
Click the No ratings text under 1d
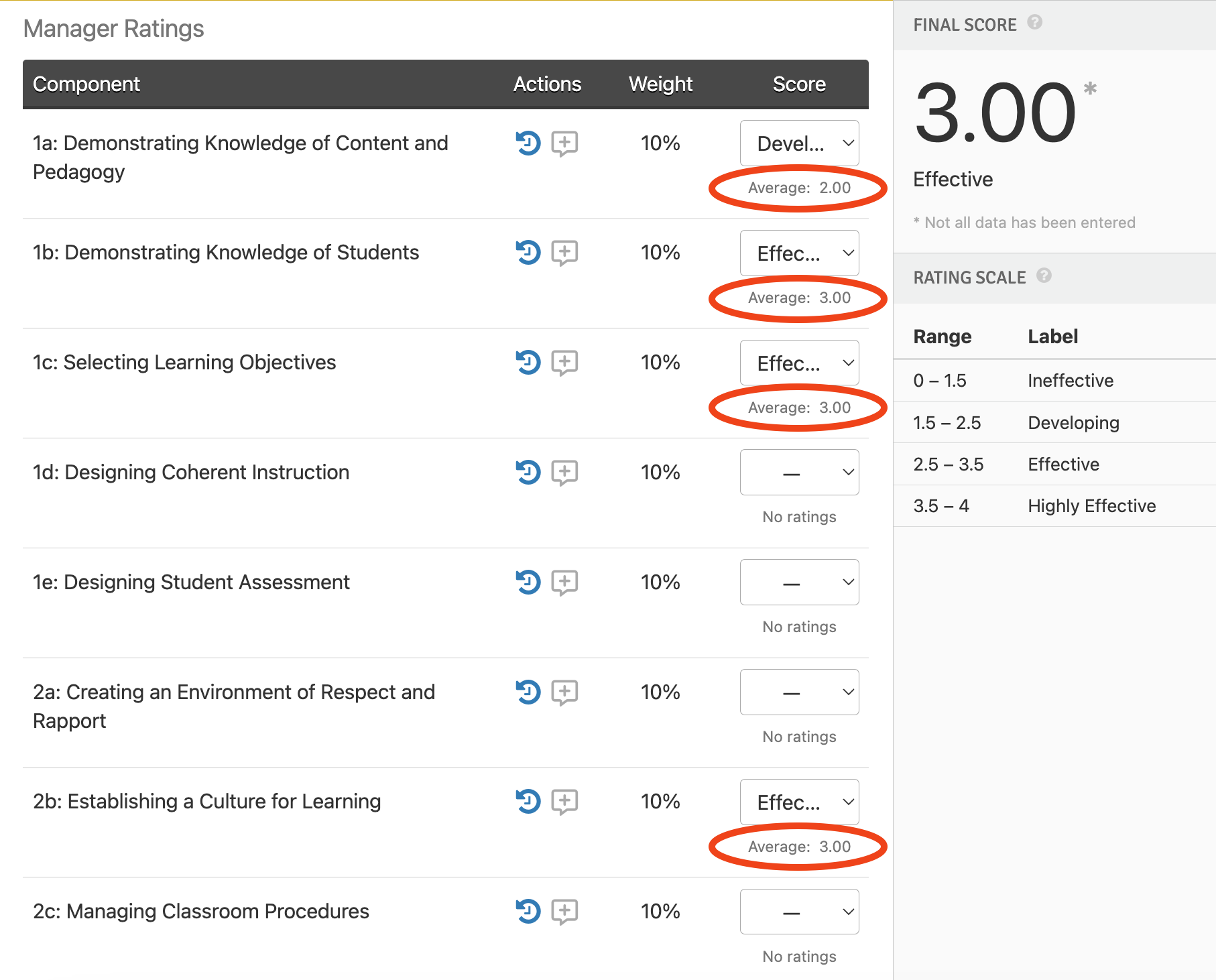pyautogui.click(x=799, y=517)
